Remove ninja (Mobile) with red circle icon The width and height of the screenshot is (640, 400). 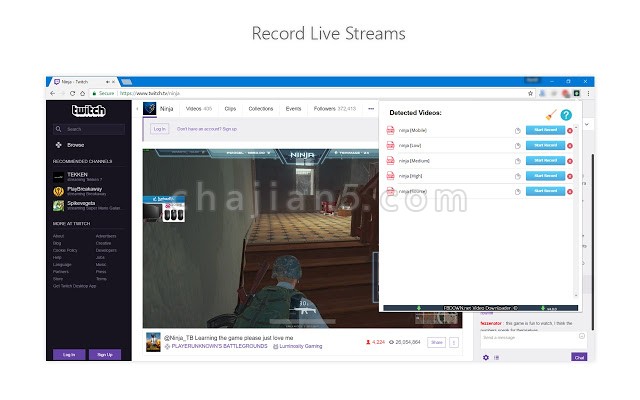pos(570,131)
